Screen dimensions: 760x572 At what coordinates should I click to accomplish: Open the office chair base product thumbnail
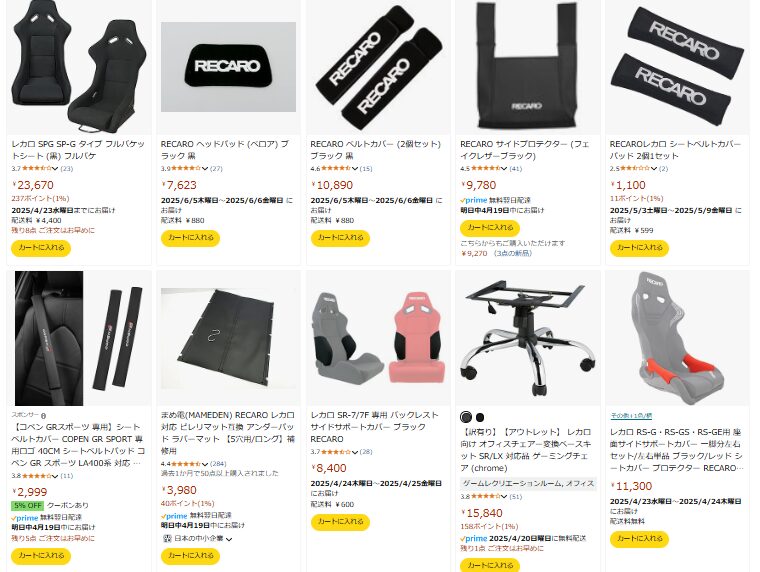(x=527, y=338)
